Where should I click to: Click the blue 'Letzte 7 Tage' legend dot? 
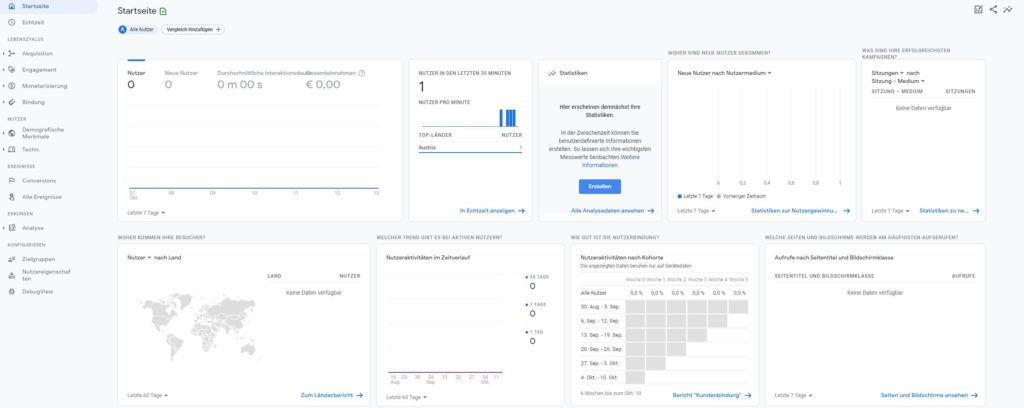tap(680, 196)
